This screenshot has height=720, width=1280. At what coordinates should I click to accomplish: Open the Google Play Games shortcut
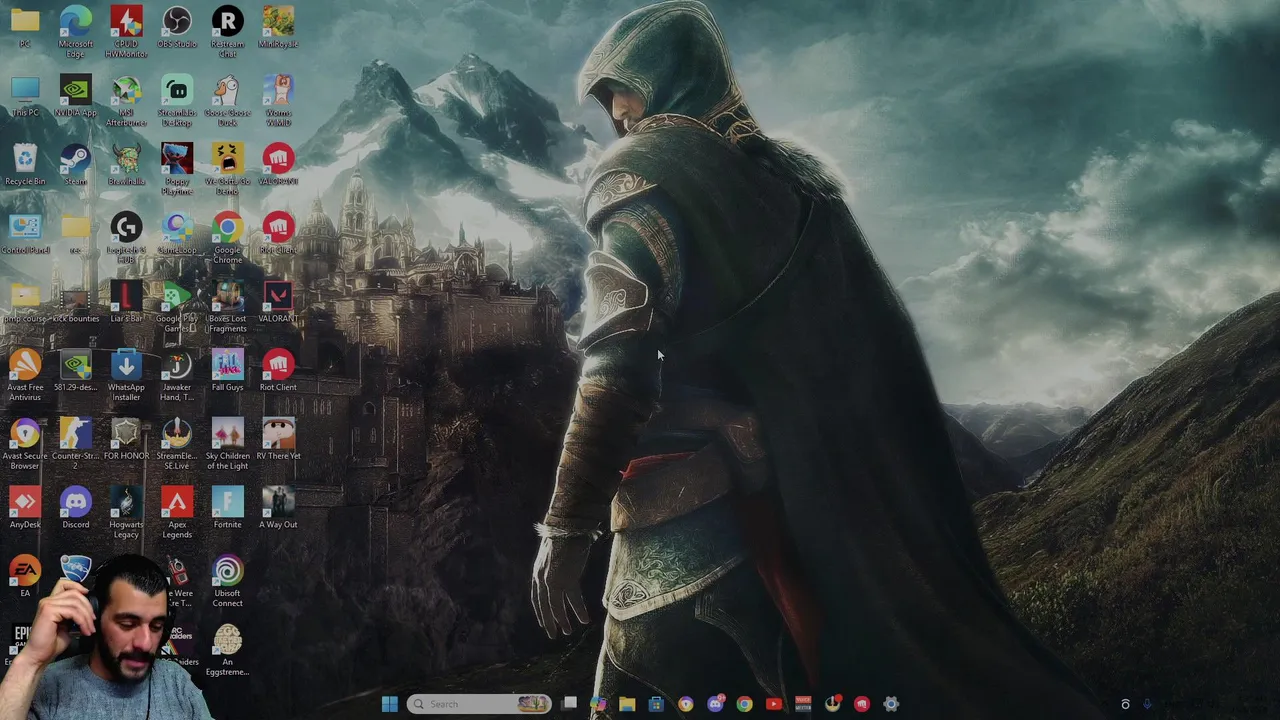tap(177, 305)
